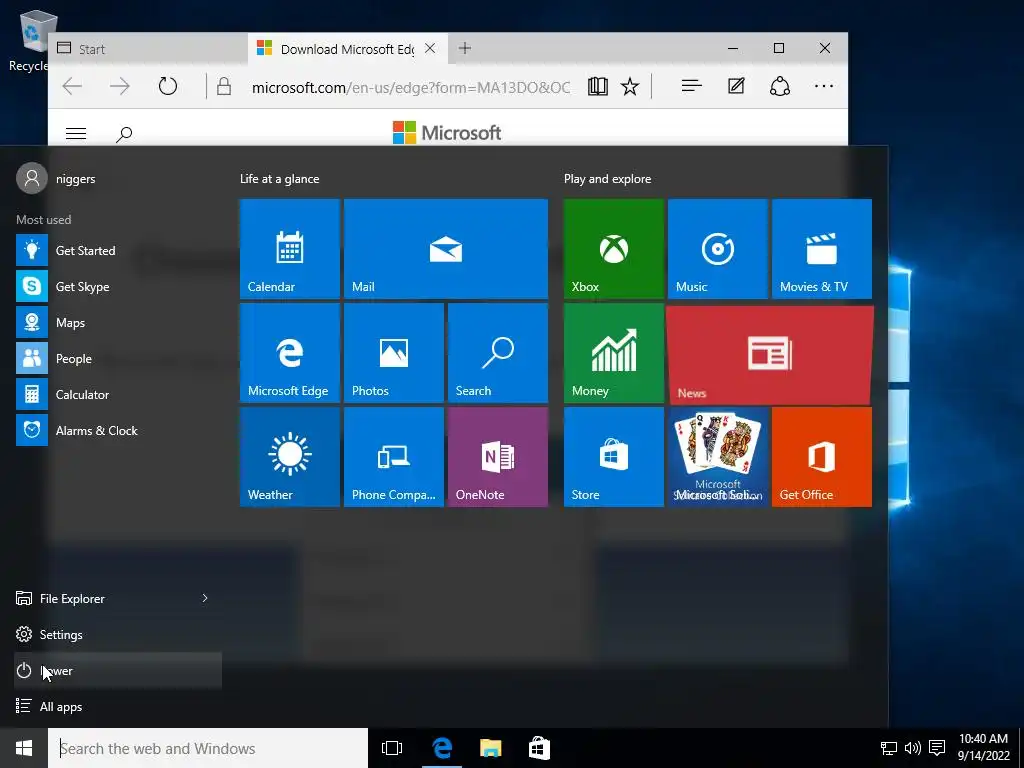Image resolution: width=1024 pixels, height=768 pixels.
Task: Launch the Xbox tile
Action: tap(614, 249)
